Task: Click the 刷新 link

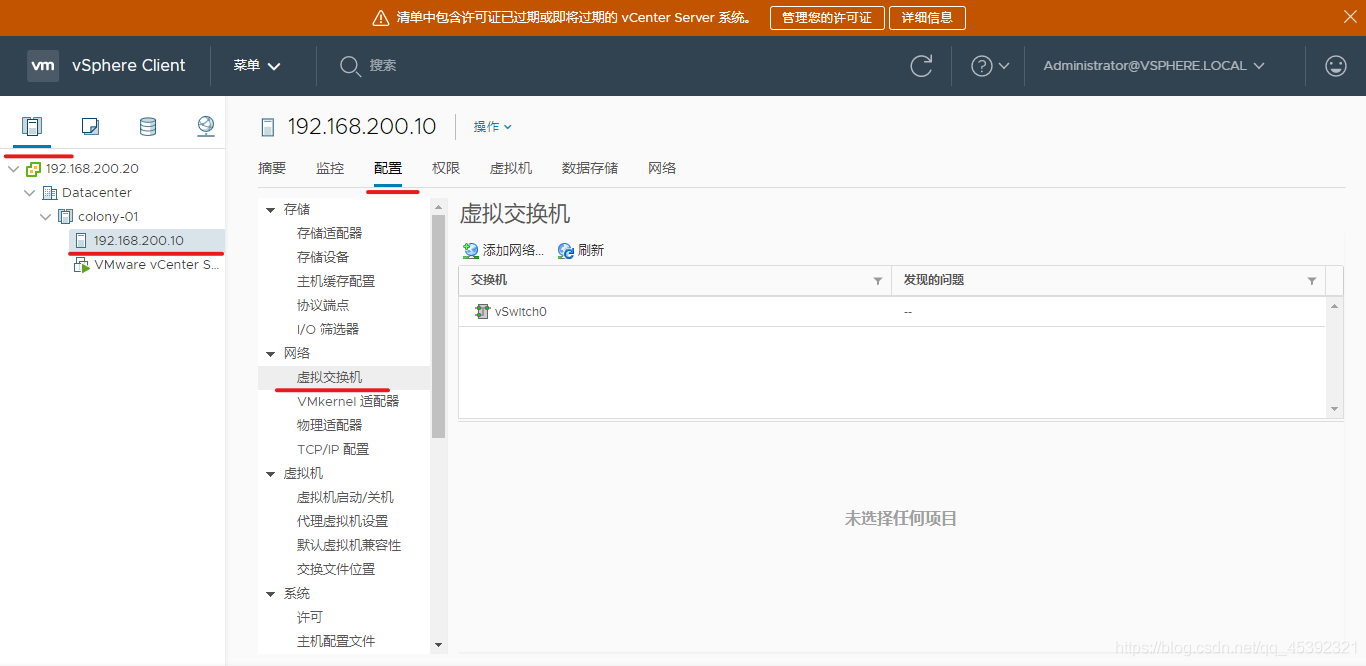Action: (x=591, y=251)
